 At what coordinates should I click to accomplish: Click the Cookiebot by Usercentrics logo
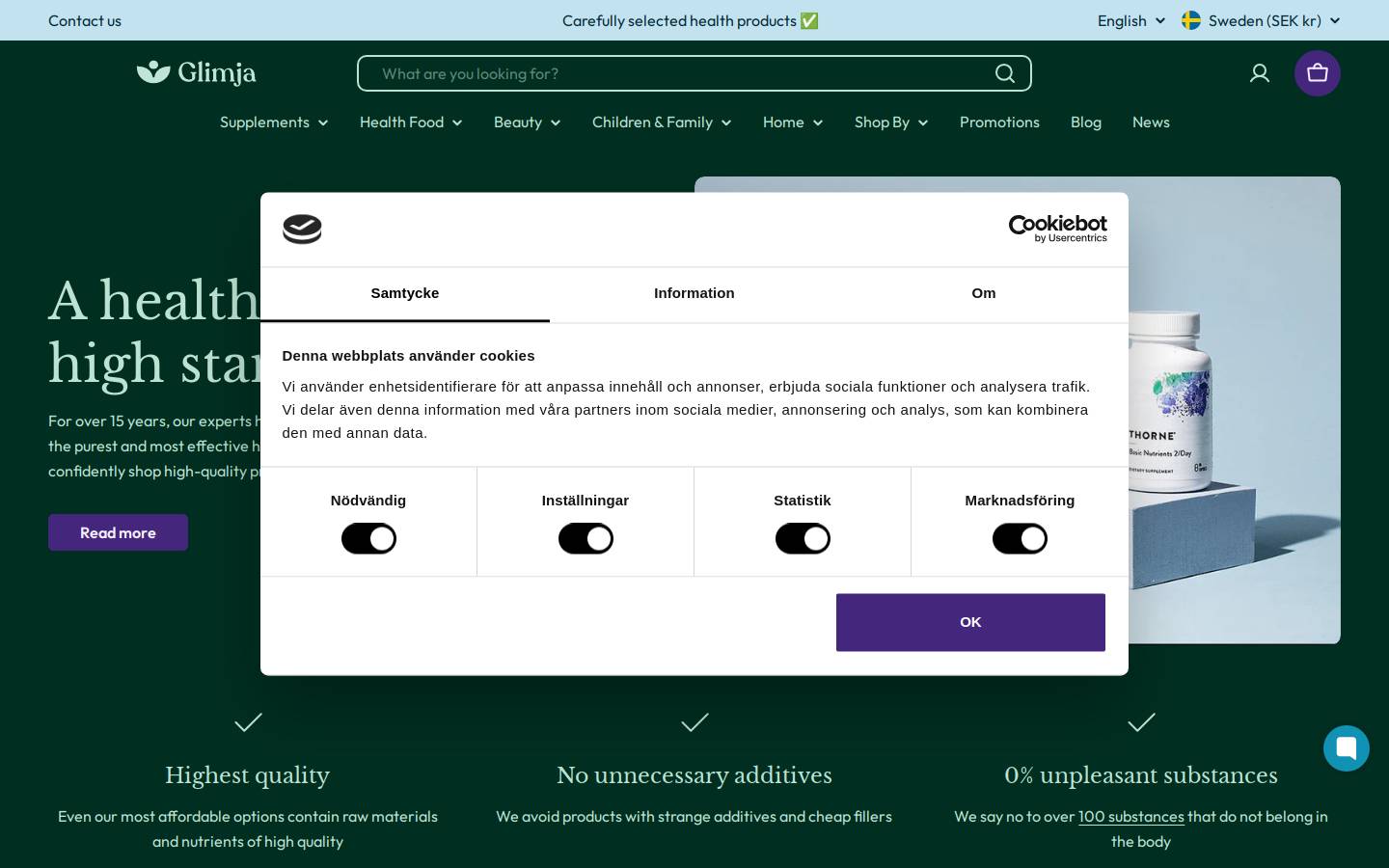tap(1058, 229)
